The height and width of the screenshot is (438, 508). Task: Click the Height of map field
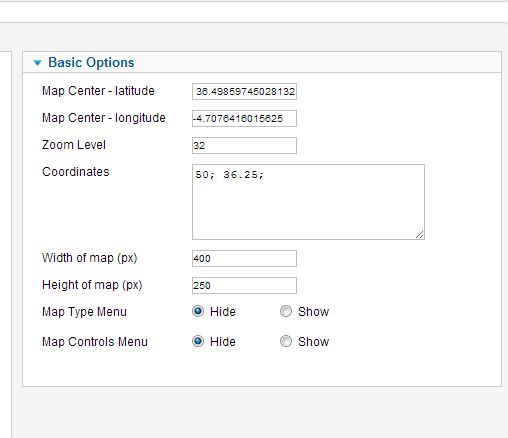(x=244, y=285)
